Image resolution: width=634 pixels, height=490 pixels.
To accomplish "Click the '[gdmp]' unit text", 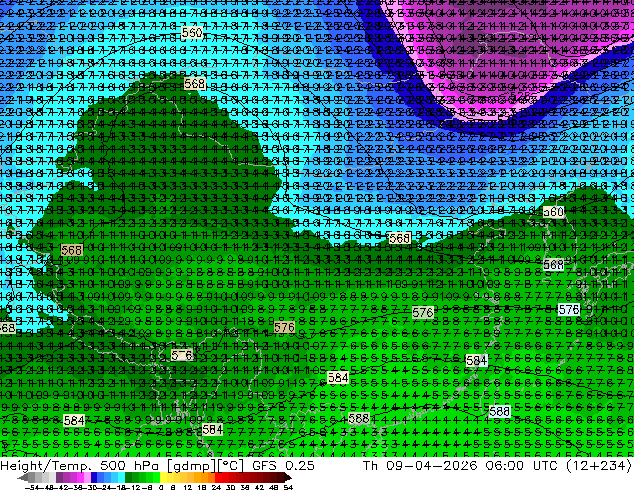I will (x=192, y=466).
